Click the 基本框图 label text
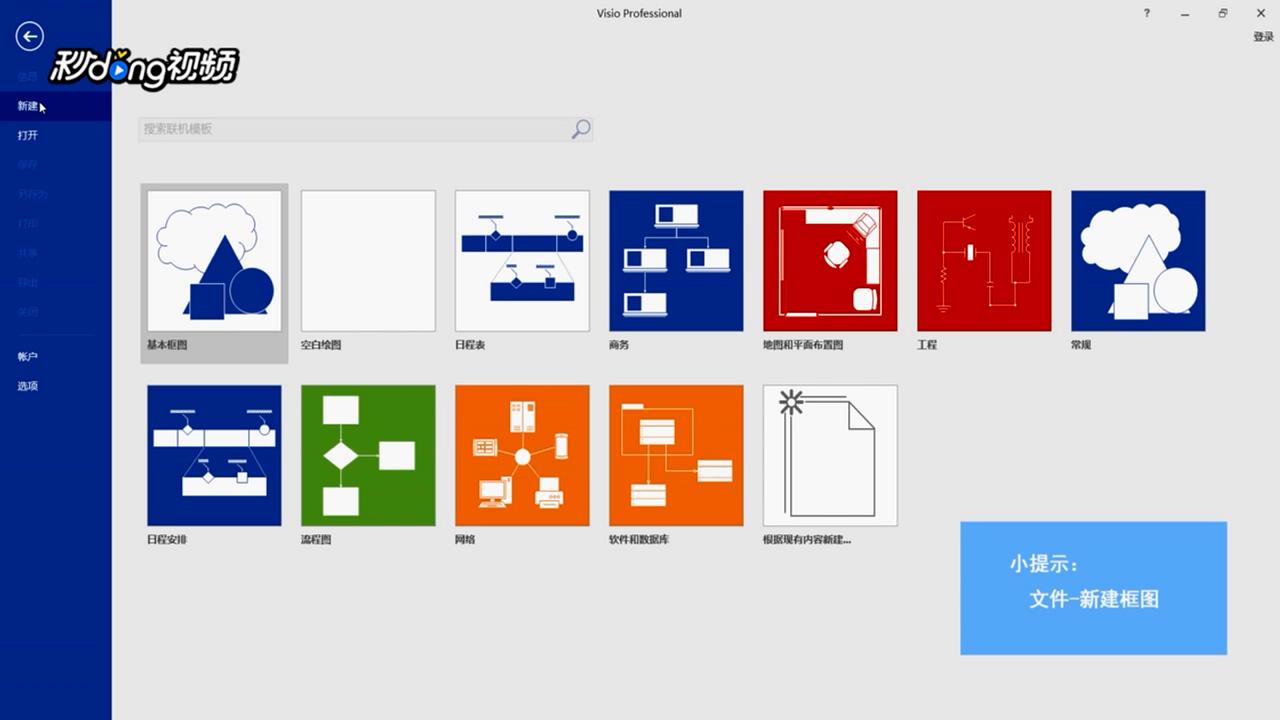This screenshot has width=1280, height=720. coord(167,345)
